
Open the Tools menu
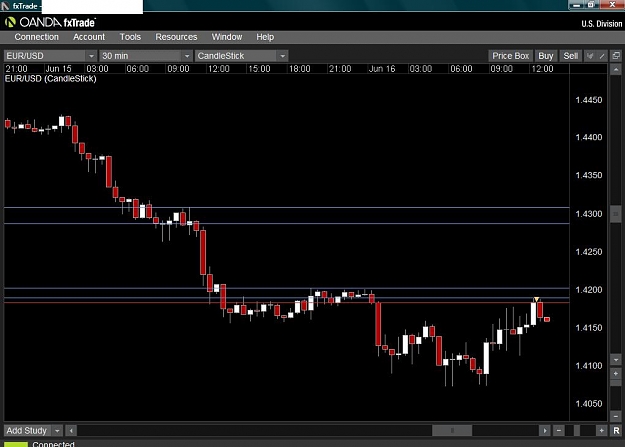pyautogui.click(x=130, y=37)
